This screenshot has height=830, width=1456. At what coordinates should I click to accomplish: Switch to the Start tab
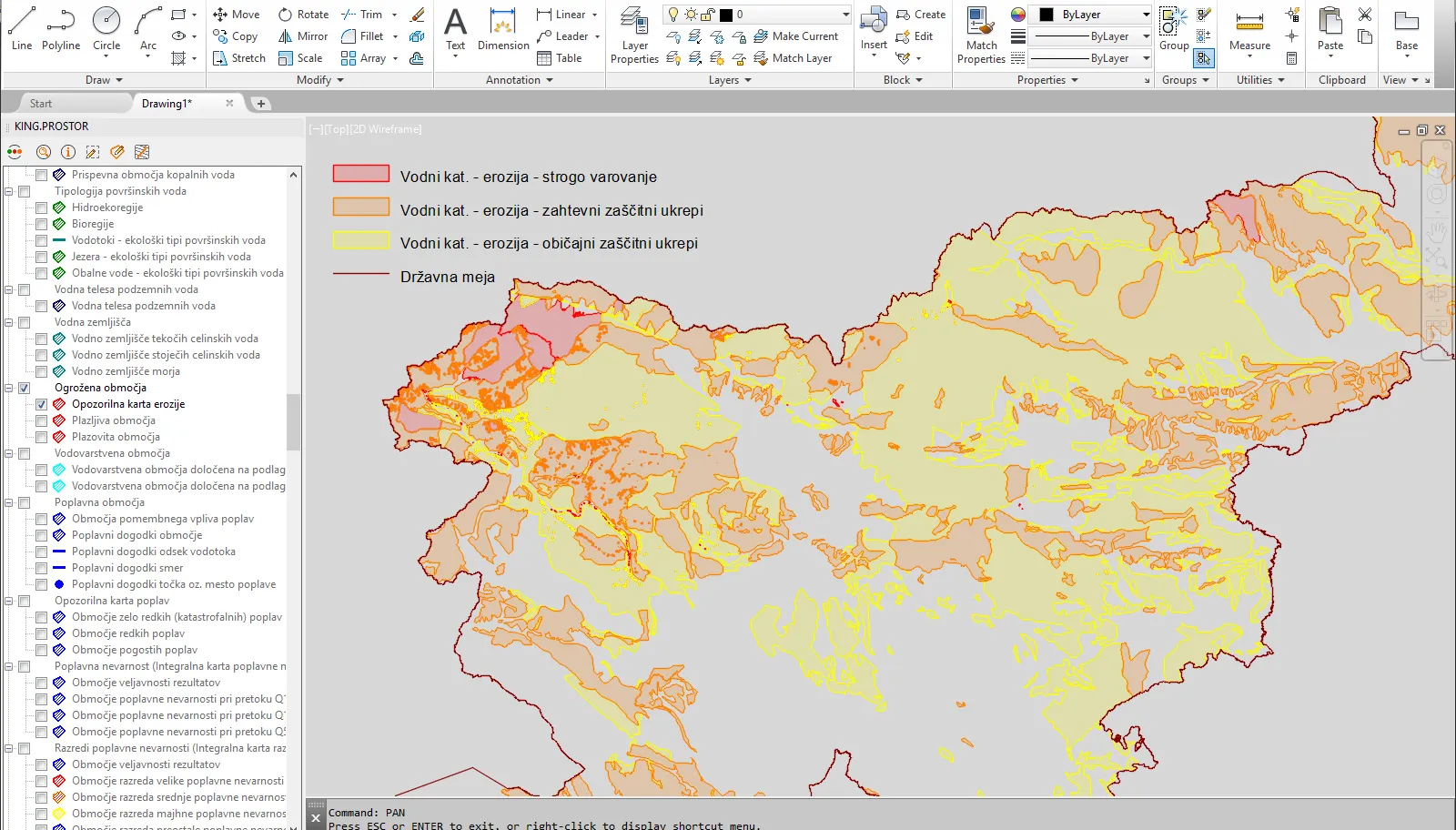click(41, 104)
